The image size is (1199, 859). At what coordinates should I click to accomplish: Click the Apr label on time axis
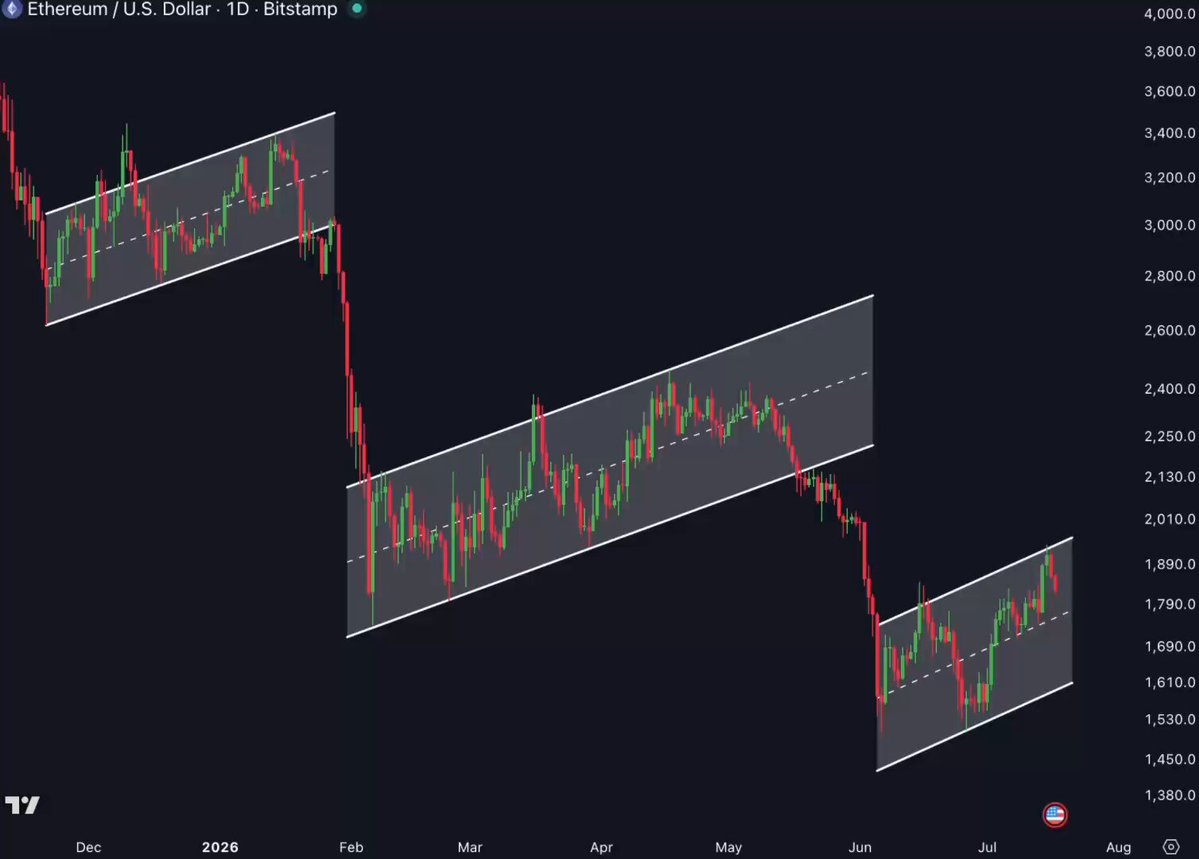pyautogui.click(x=601, y=847)
